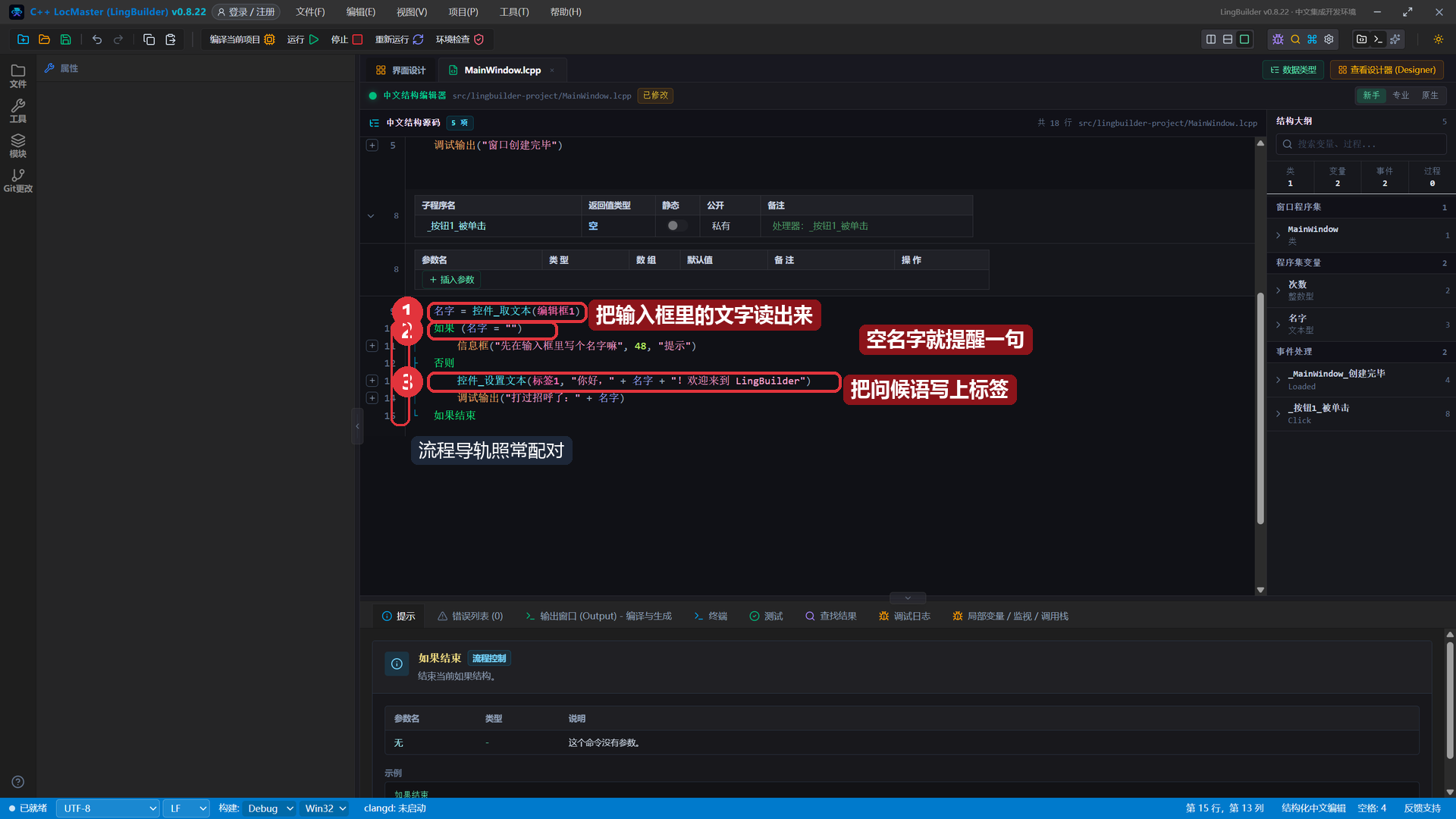Image resolution: width=1456 pixels, height=819 pixels.
Task: Click the purple debug bug icon
Action: tap(1279, 39)
